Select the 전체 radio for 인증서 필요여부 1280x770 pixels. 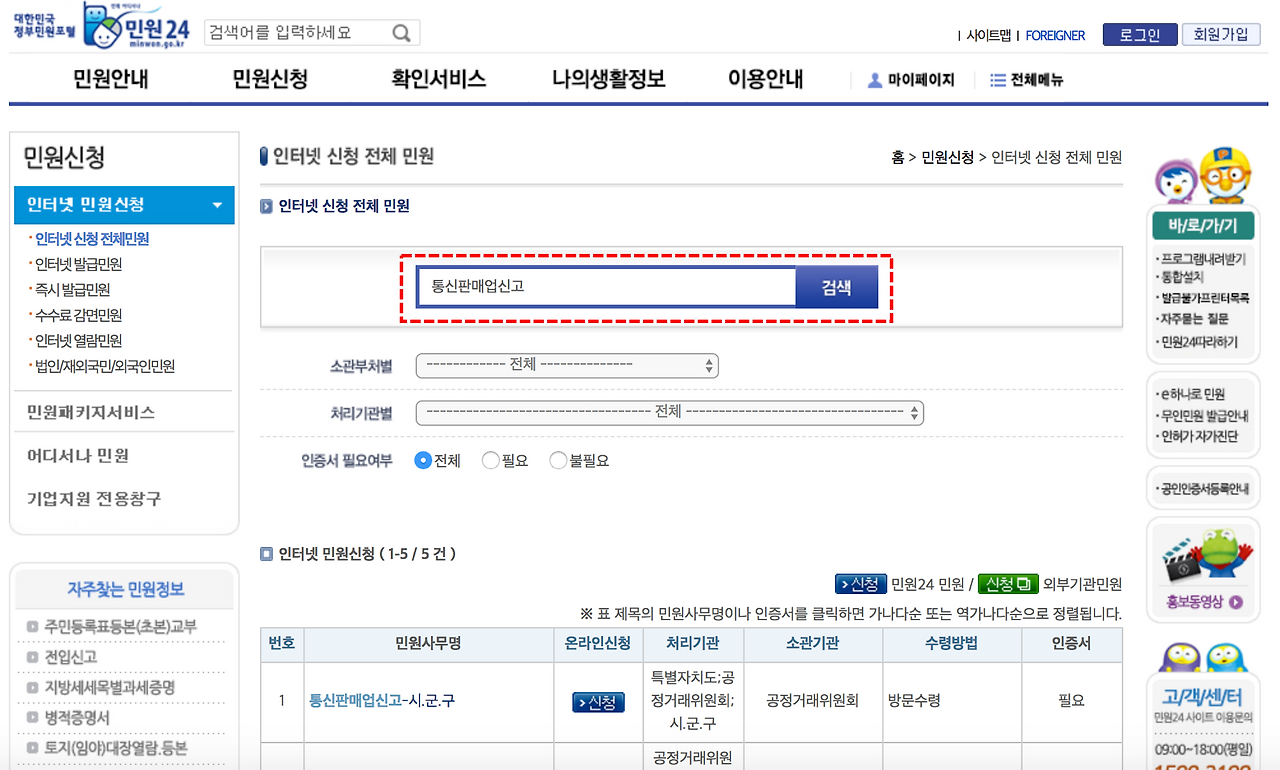(423, 461)
